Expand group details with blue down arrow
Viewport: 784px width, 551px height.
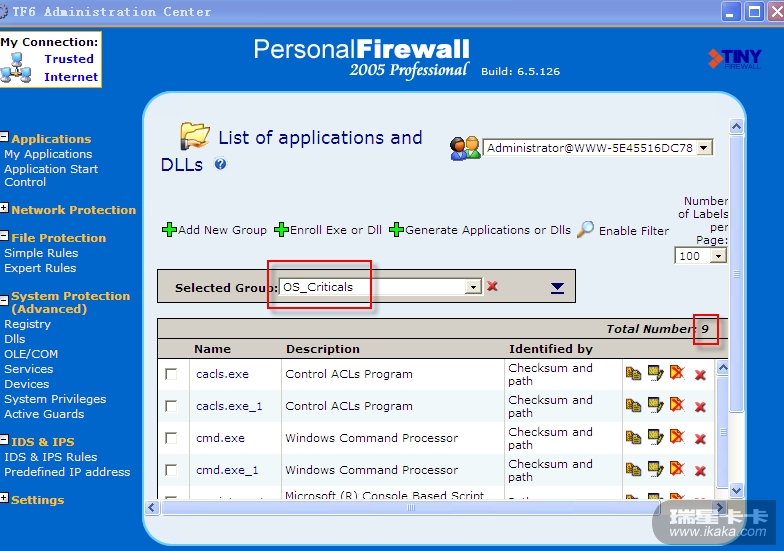coord(558,288)
